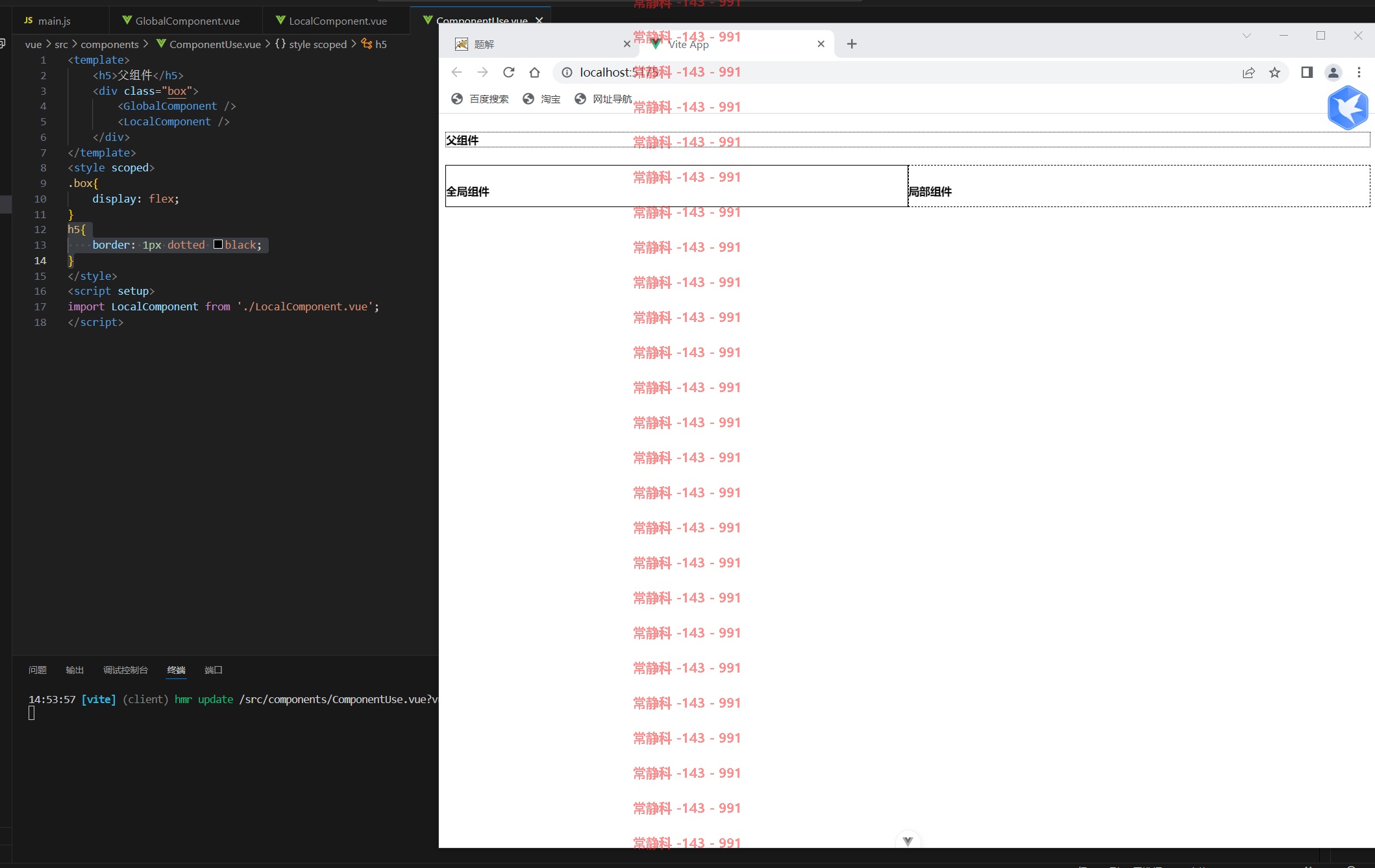Open the 输出 panel tab
This screenshot has height=868, width=1375.
[75, 670]
